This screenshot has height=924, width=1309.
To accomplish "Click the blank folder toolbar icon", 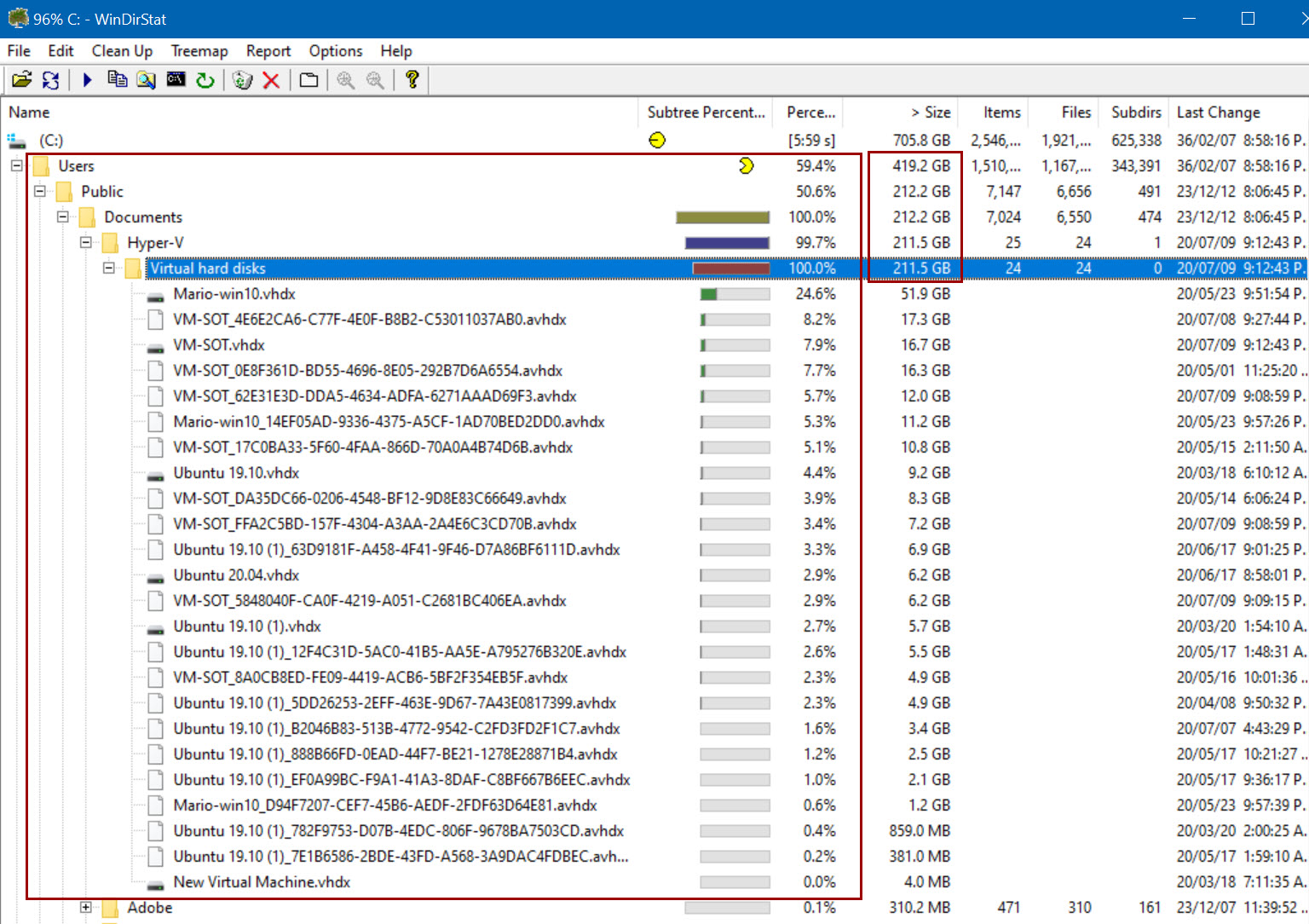I will 309,80.
